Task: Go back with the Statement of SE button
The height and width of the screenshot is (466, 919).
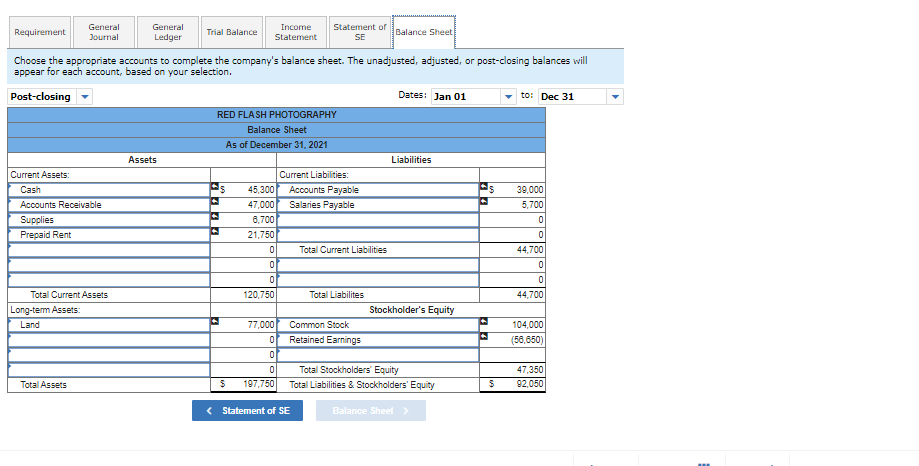Action: point(247,411)
